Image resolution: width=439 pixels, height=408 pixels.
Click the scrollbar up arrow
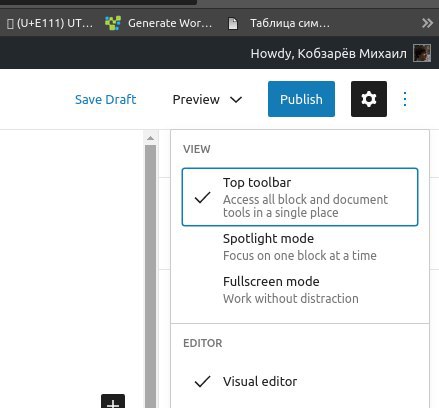pyautogui.click(x=150, y=138)
